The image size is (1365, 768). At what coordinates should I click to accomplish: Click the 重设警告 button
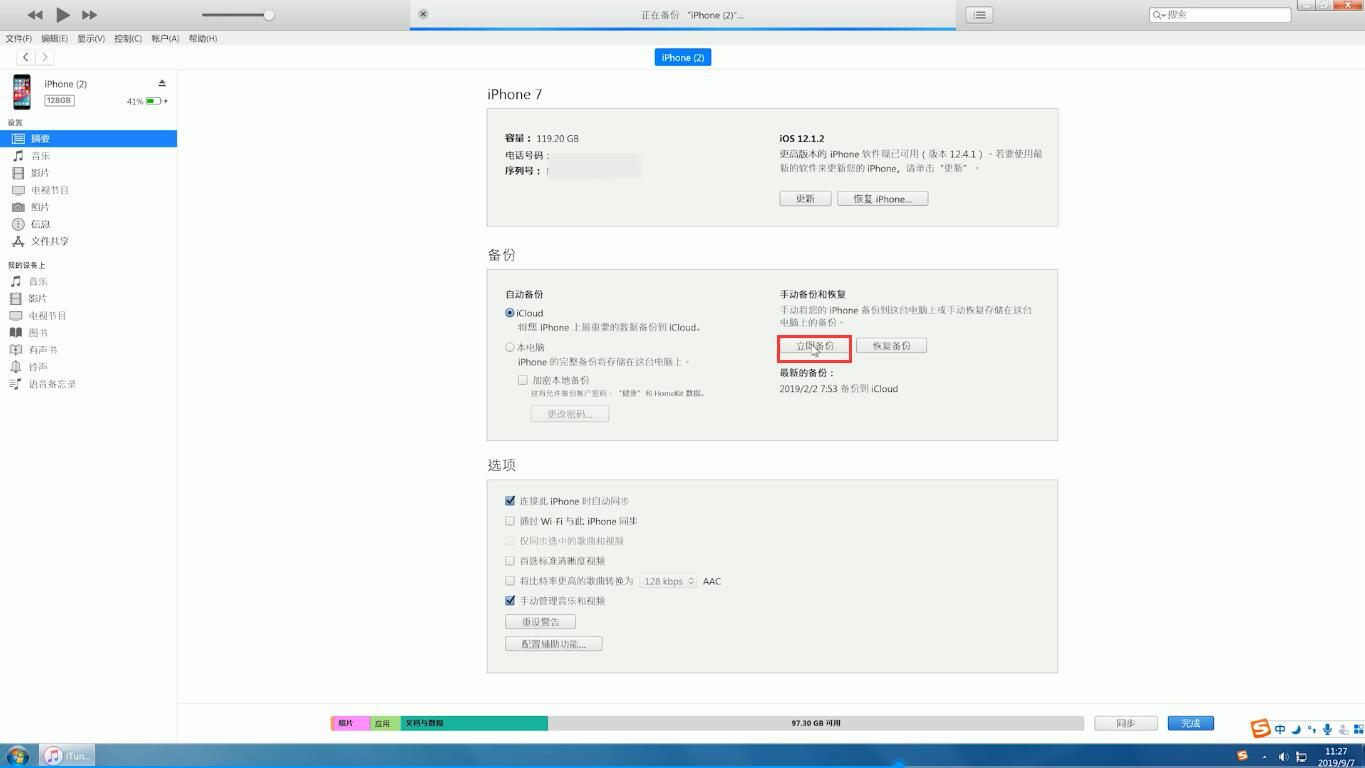coord(541,622)
